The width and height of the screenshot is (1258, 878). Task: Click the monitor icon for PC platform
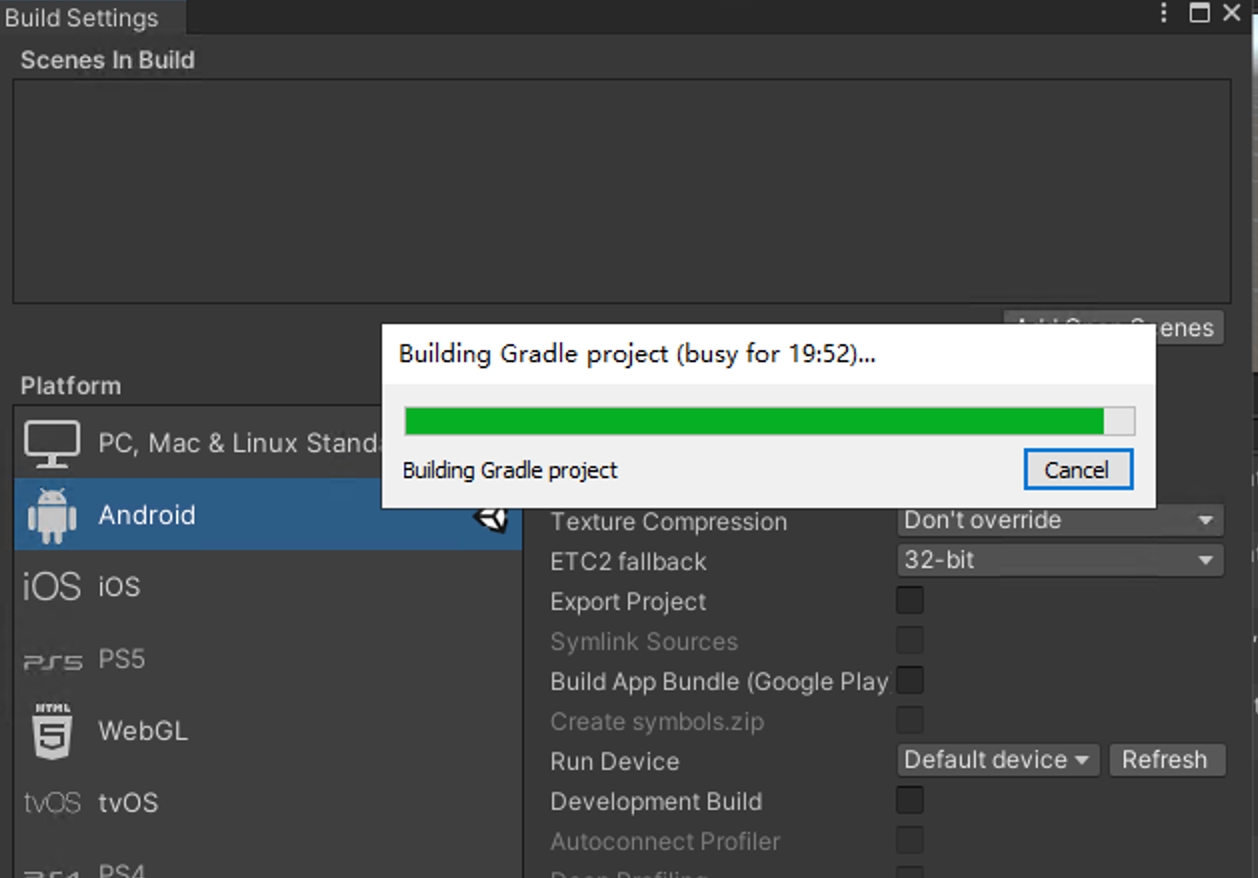coord(52,443)
